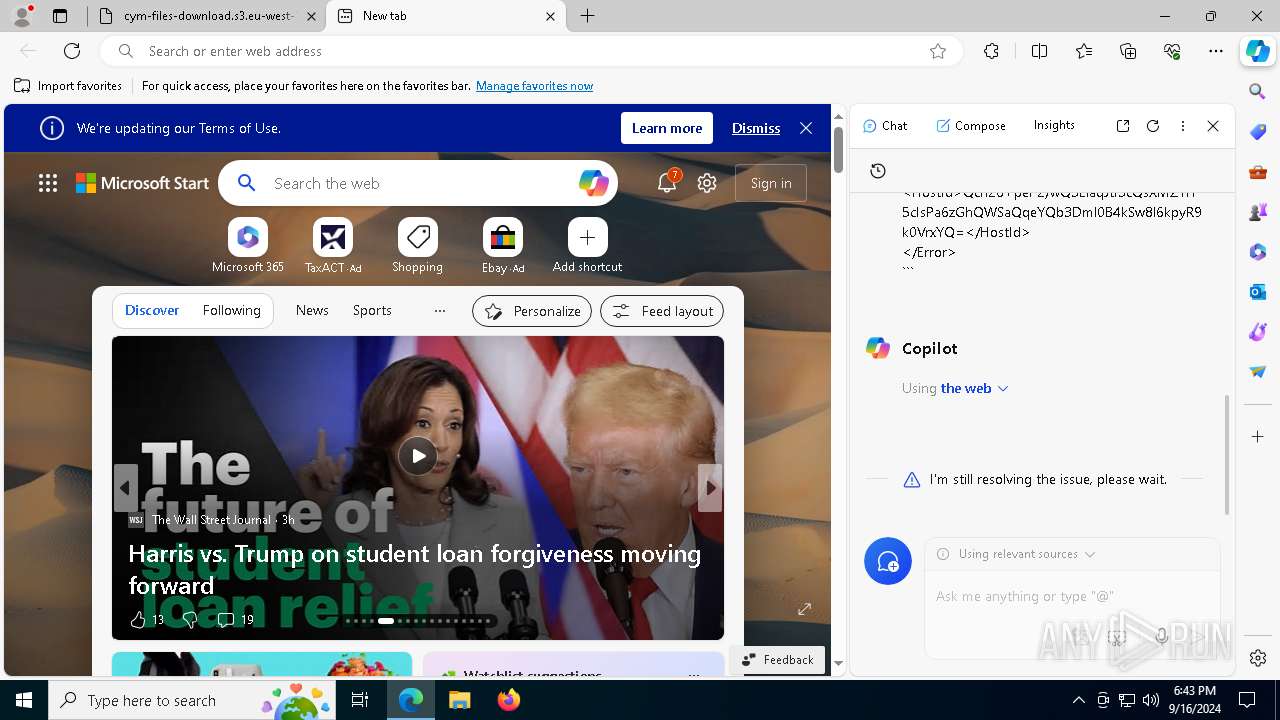
Task: Click Copilot icon in web search box
Action: (x=593, y=183)
